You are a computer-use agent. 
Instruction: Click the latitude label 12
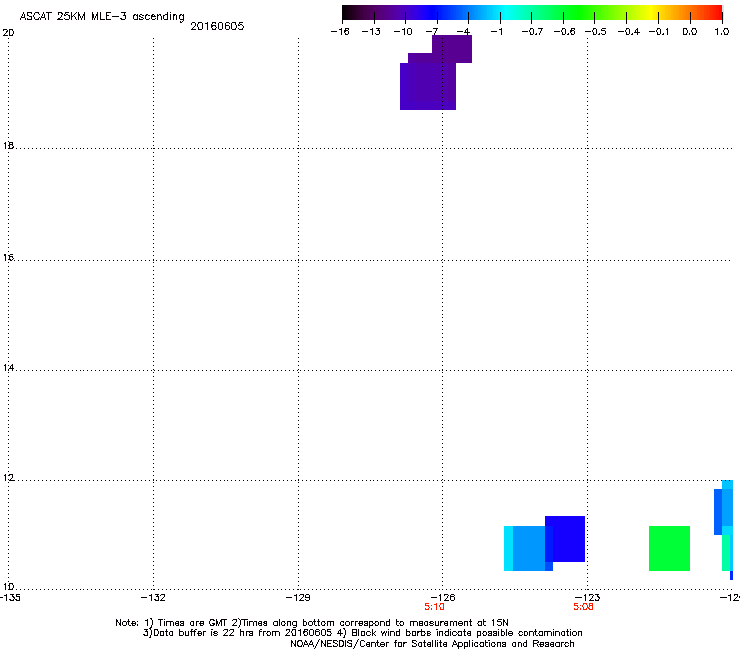pos(8,478)
